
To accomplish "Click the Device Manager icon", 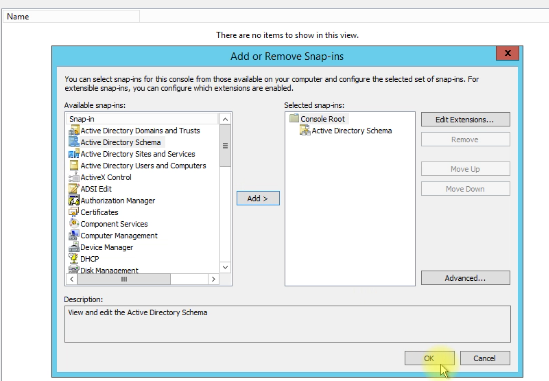I will 74,247.
